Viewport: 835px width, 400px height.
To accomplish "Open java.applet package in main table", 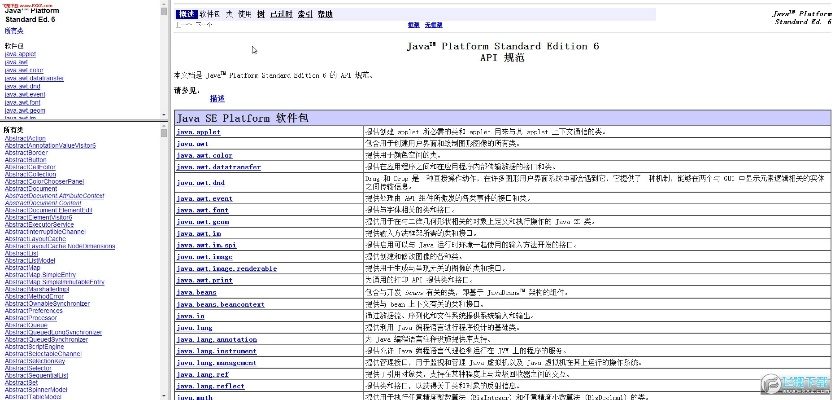I will click(198, 132).
